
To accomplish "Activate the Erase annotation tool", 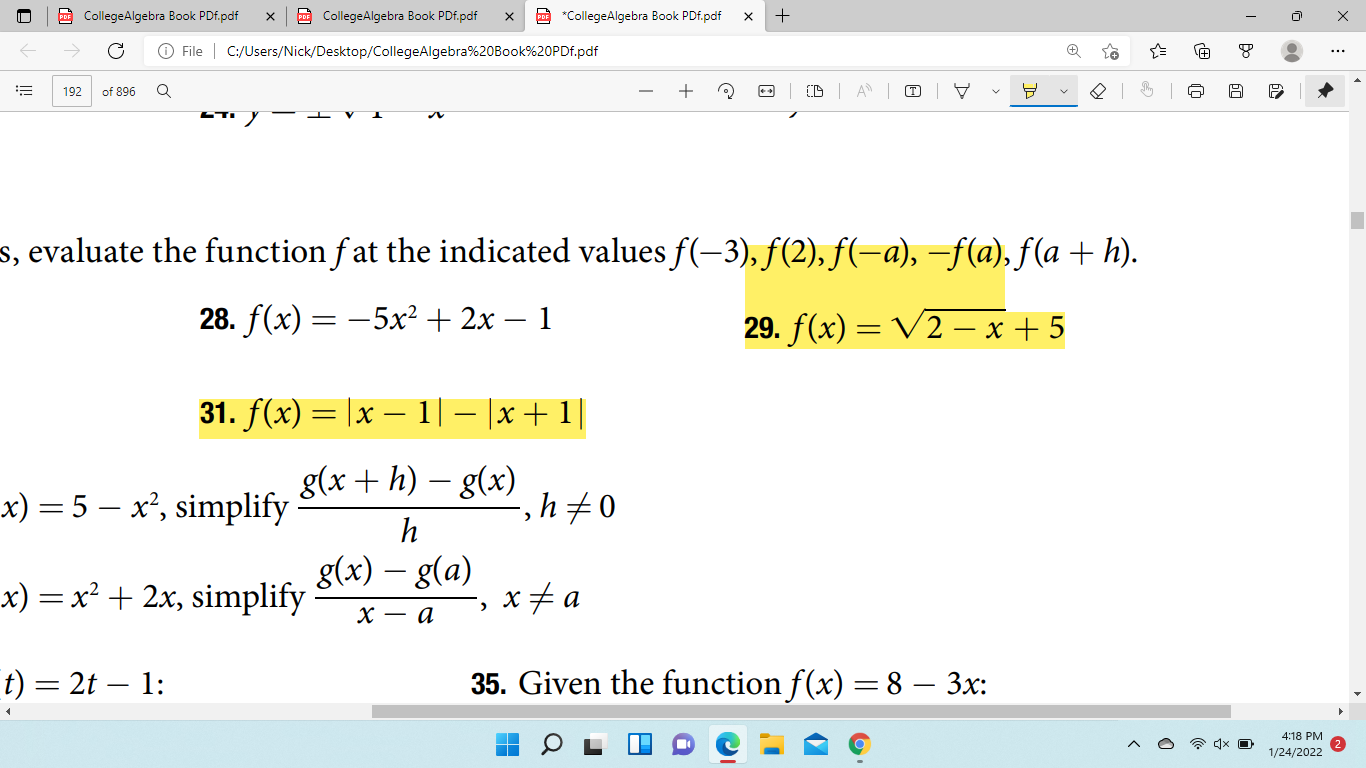I will (1098, 90).
